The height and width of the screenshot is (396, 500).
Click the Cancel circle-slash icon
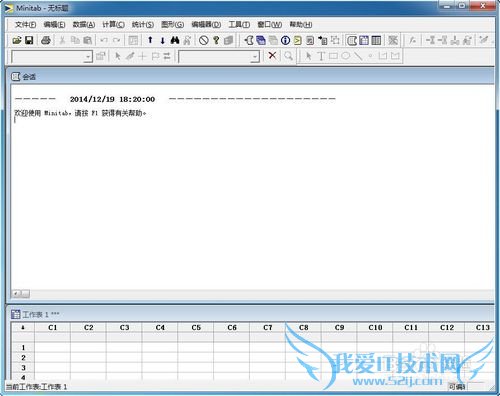(204, 40)
